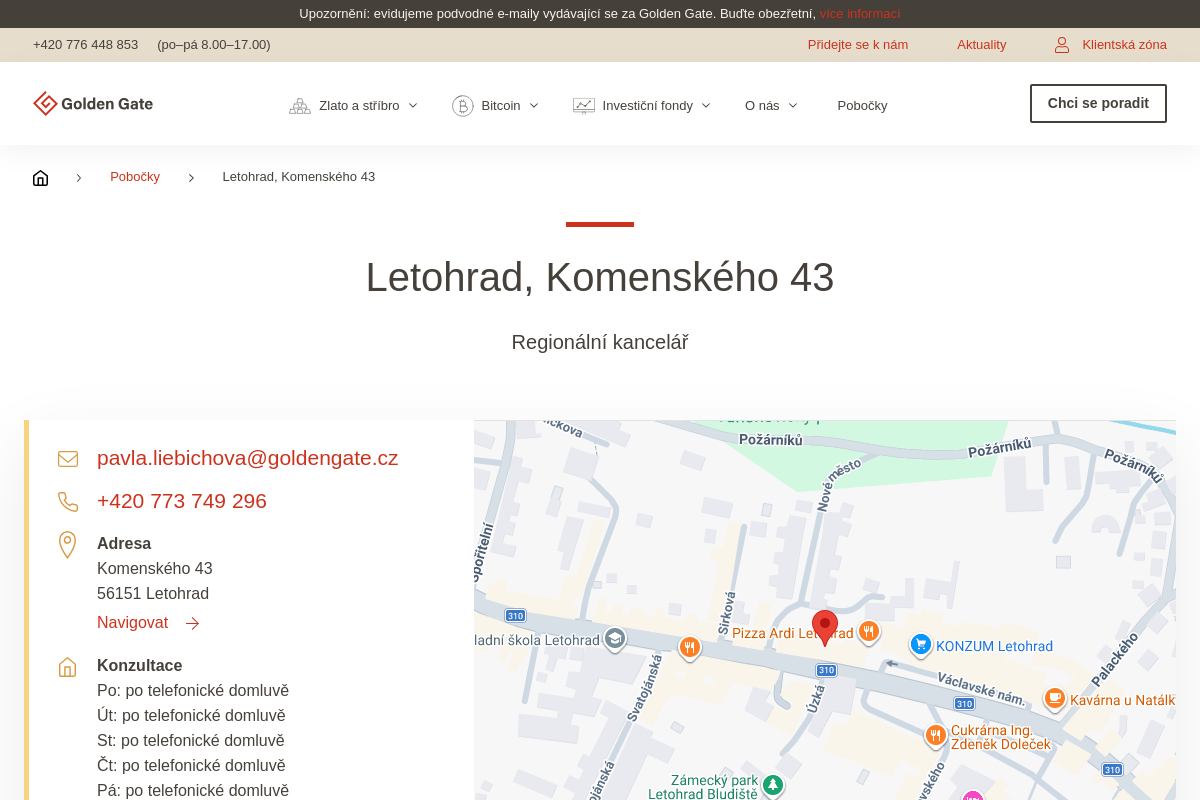
Task: Expand the Zlato a stříbro menu chevron
Action: coord(413,106)
